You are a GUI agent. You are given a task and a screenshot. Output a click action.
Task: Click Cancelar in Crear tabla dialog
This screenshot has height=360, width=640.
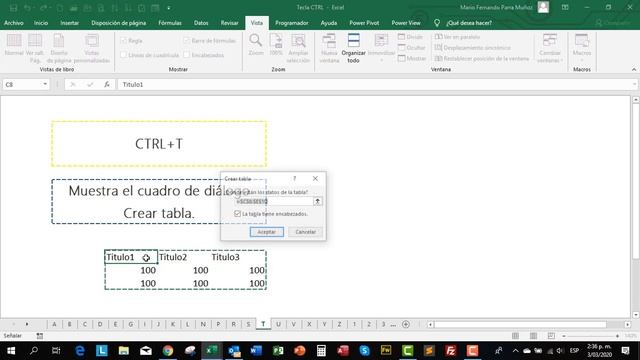305,232
